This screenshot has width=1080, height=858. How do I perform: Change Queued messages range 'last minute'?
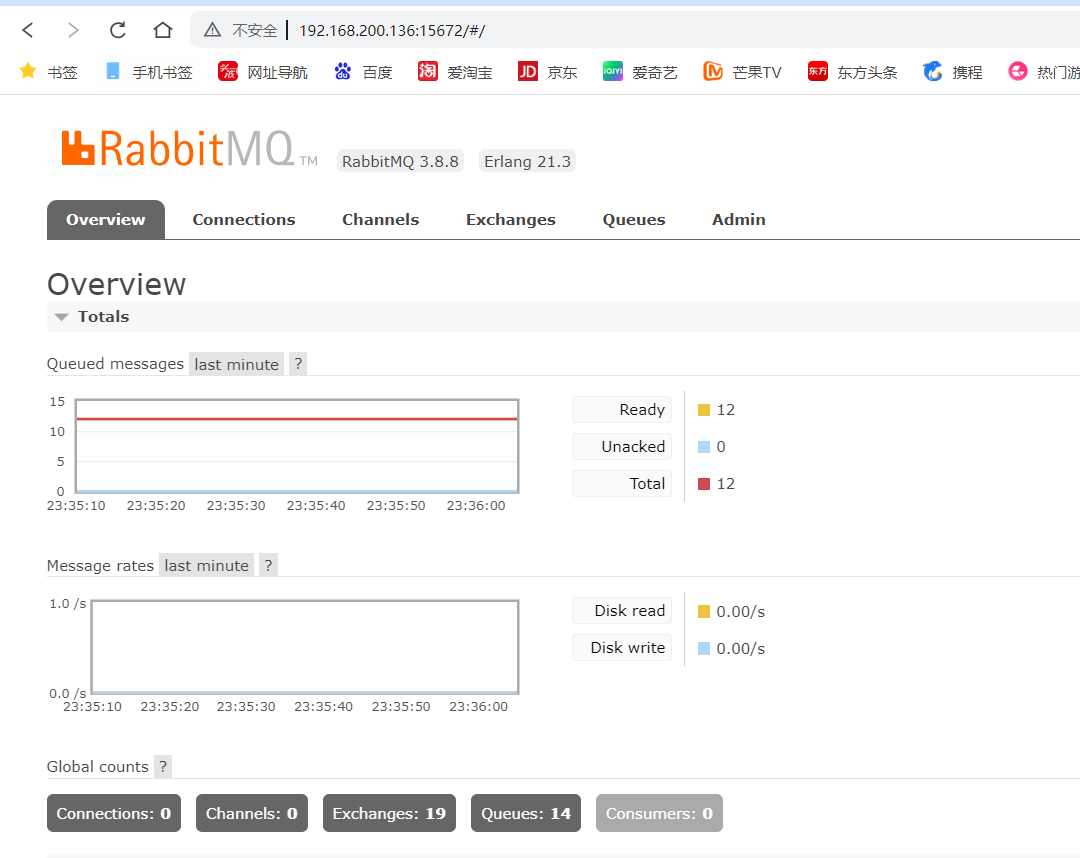[236, 364]
